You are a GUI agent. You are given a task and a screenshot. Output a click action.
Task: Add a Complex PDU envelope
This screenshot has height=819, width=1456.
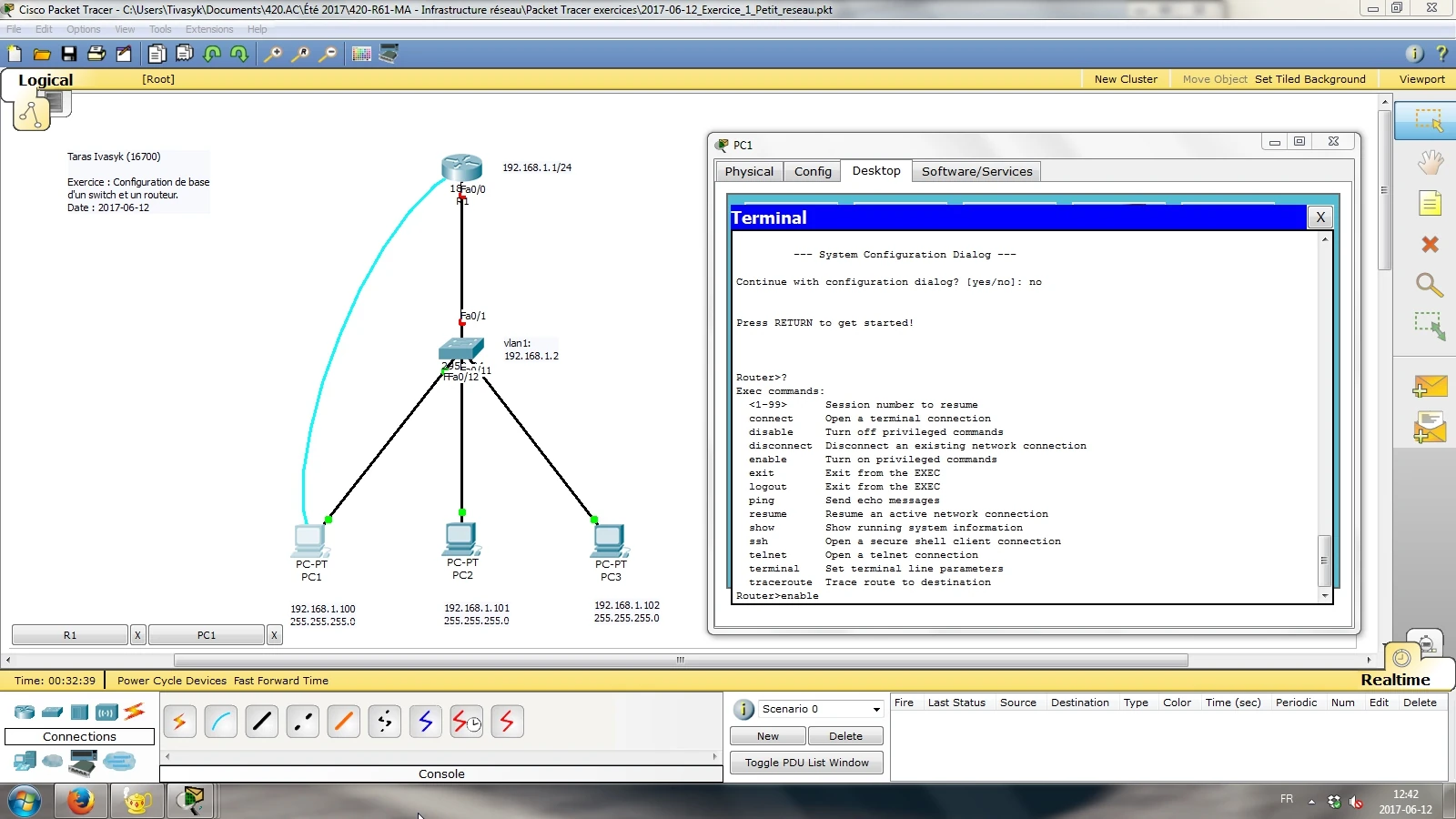1430,428
